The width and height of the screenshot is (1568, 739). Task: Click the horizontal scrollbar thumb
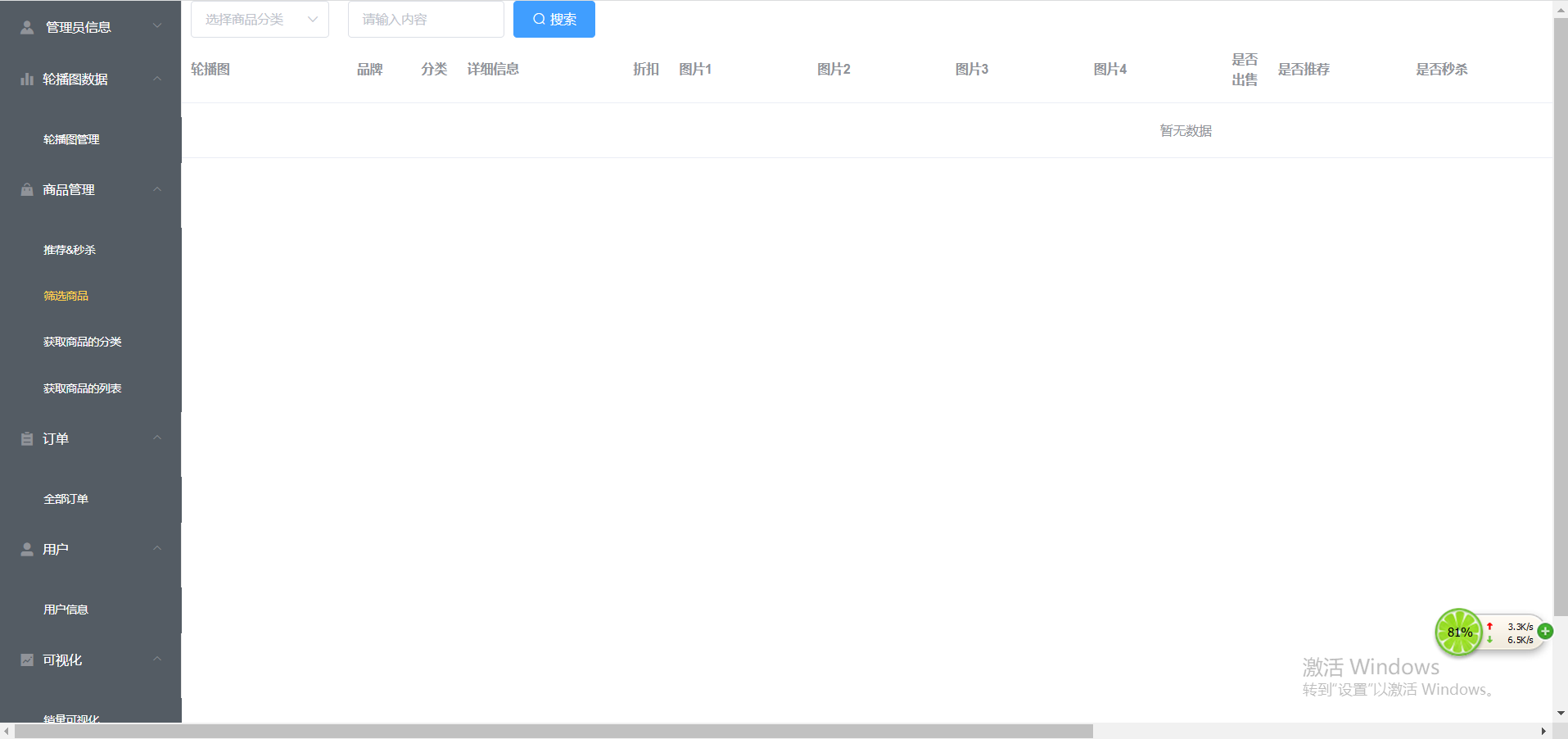[x=554, y=731]
